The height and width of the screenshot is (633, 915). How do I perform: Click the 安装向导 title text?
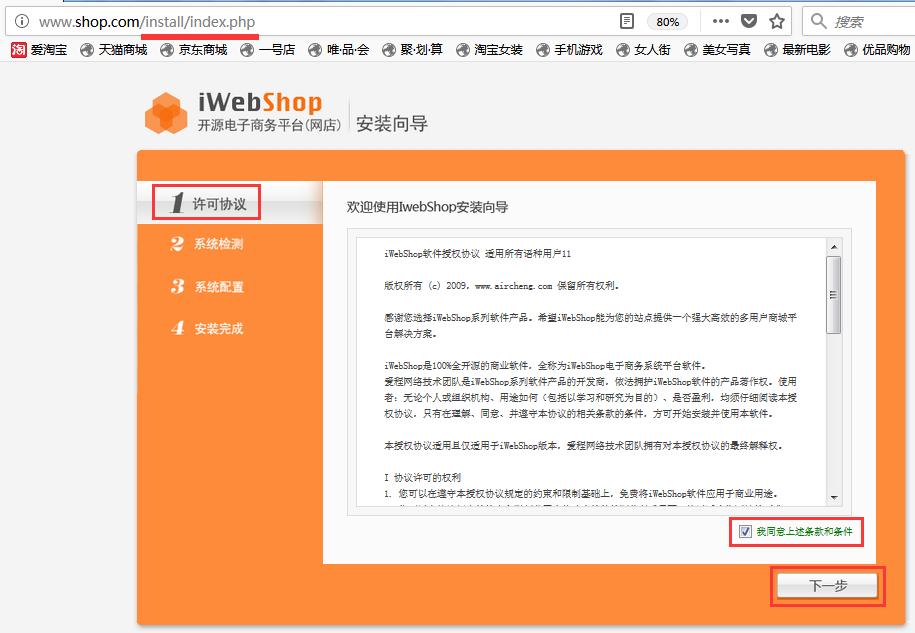click(x=392, y=124)
